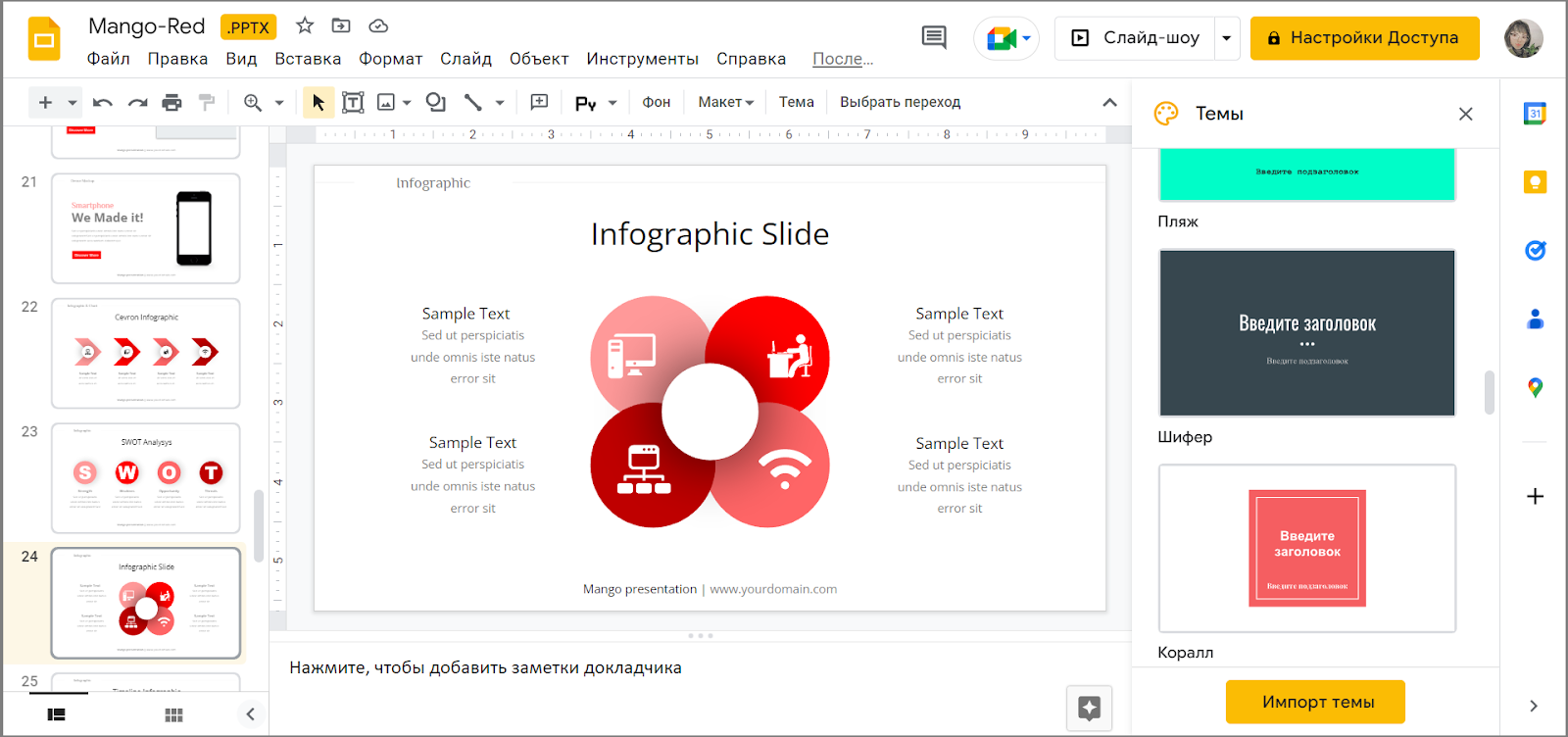Open the Ру input tools
Viewport: 1568px width, 737px height.
[586, 102]
